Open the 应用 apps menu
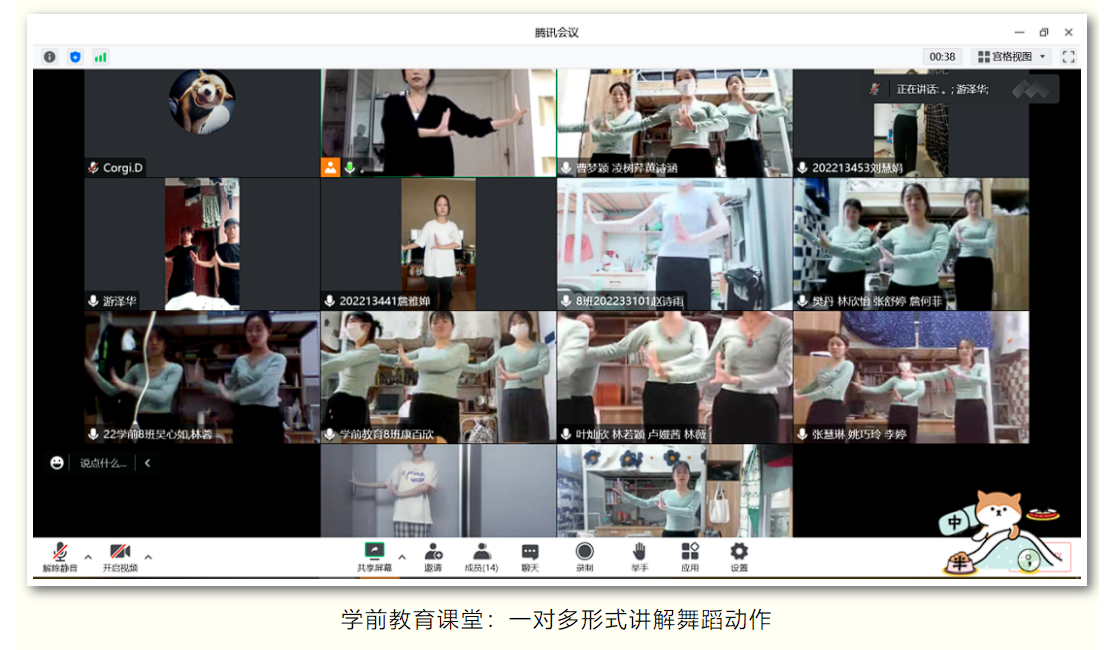The height and width of the screenshot is (650, 1115). pyautogui.click(x=690, y=554)
